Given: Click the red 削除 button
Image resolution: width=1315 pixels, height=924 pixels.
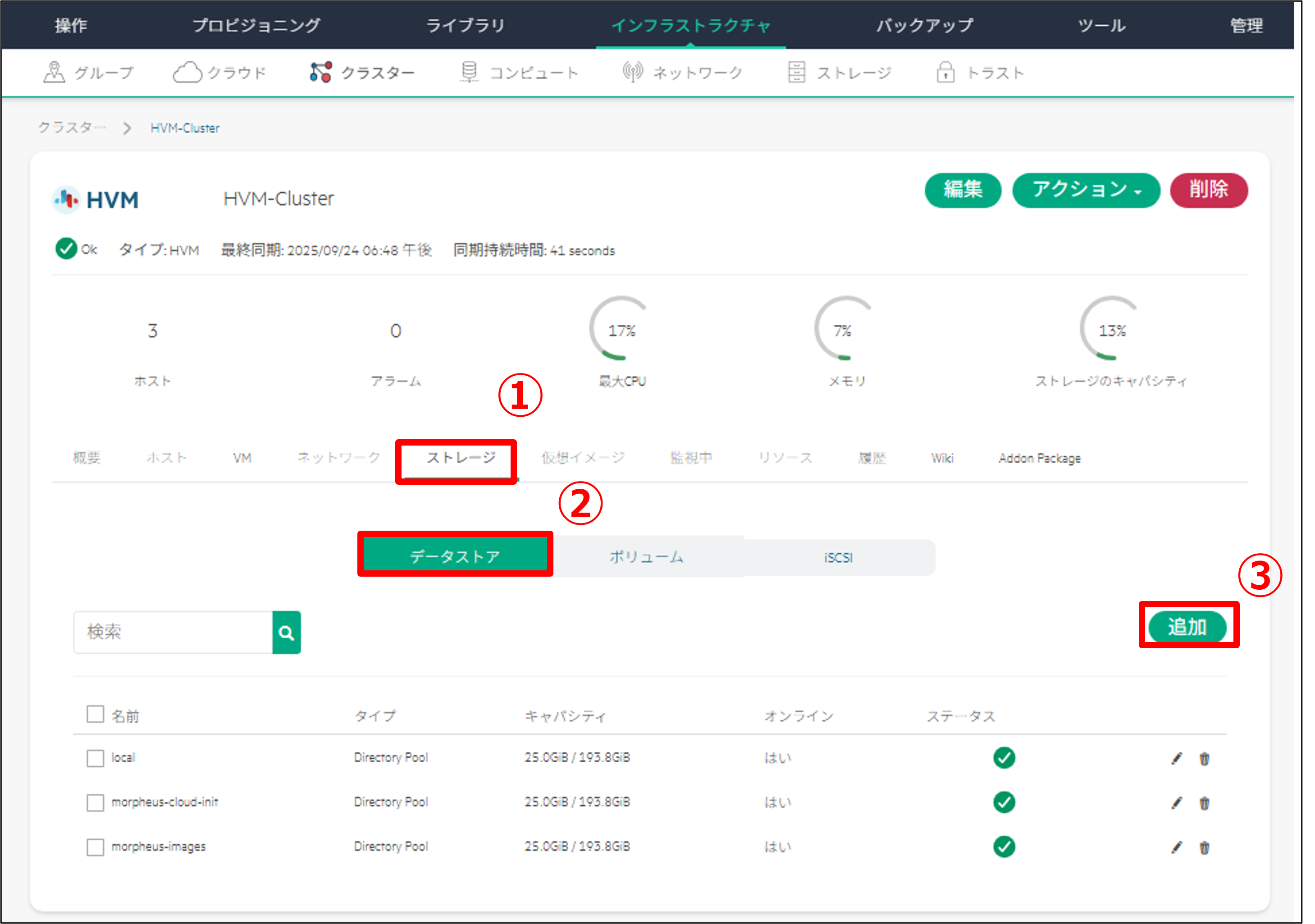Looking at the screenshot, I should (x=1208, y=190).
